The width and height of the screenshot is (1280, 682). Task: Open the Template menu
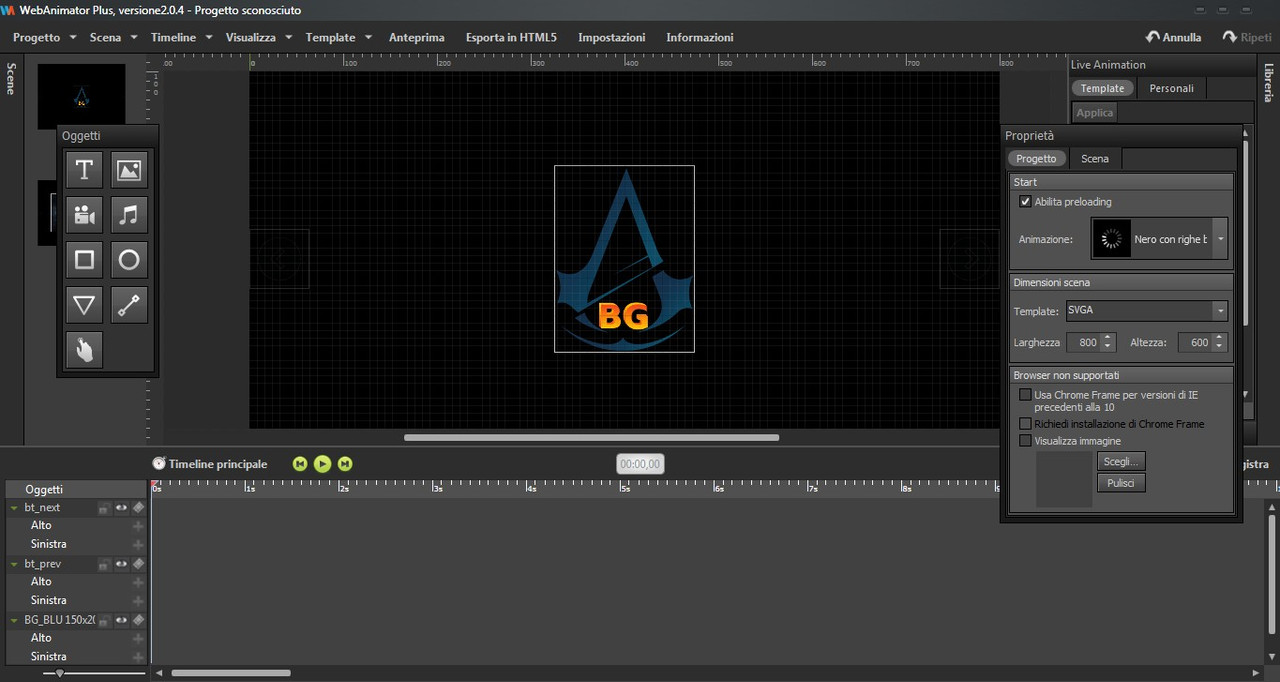point(338,37)
